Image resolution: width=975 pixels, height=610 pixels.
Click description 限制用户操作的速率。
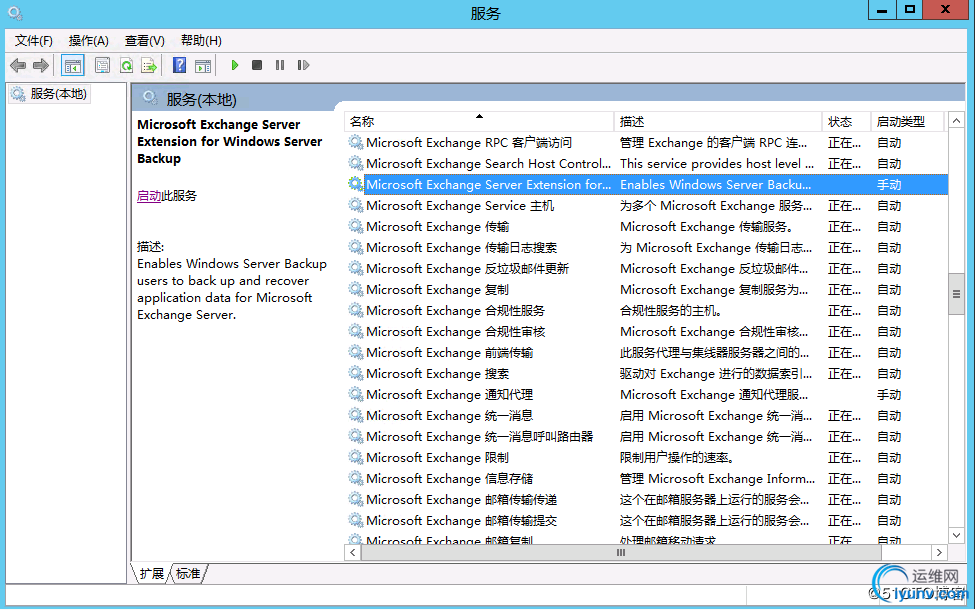(677, 458)
